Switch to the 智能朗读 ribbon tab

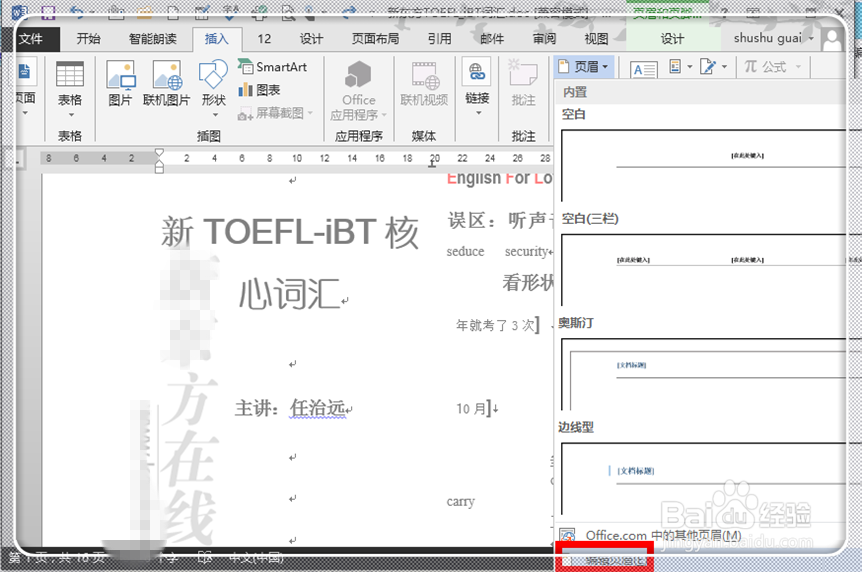153,38
